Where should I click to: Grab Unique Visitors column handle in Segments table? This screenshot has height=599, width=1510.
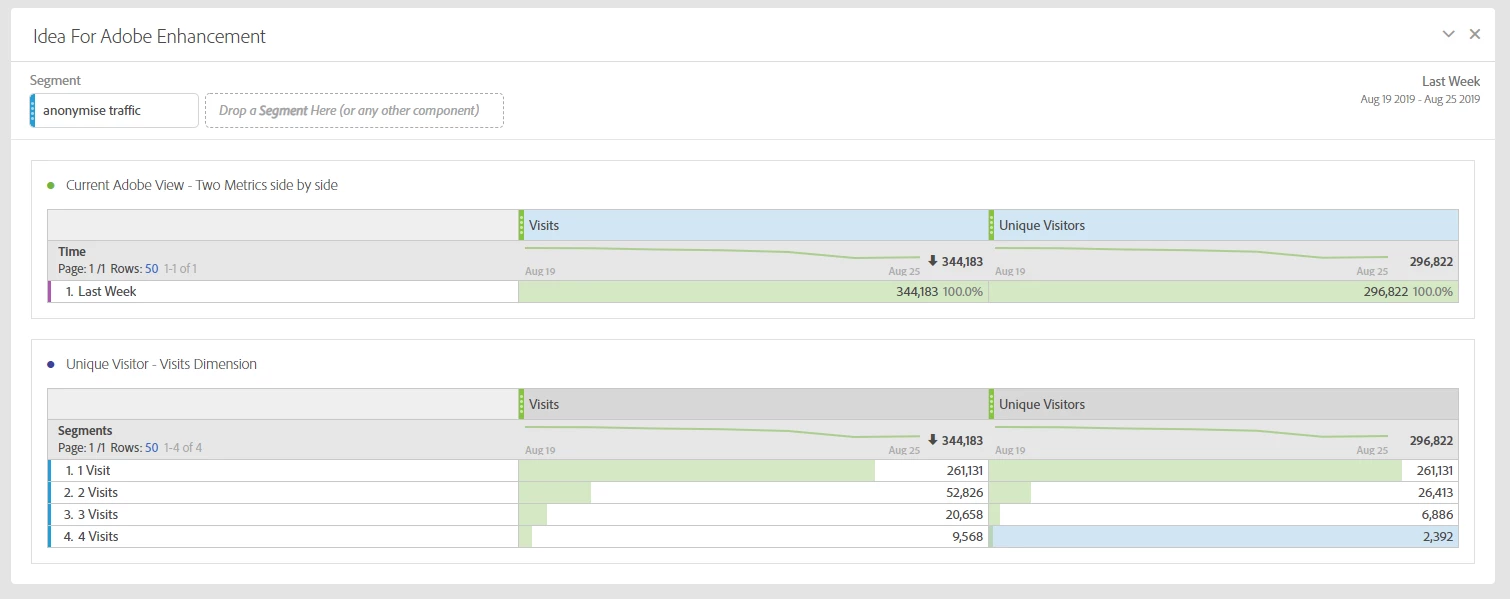tap(991, 404)
